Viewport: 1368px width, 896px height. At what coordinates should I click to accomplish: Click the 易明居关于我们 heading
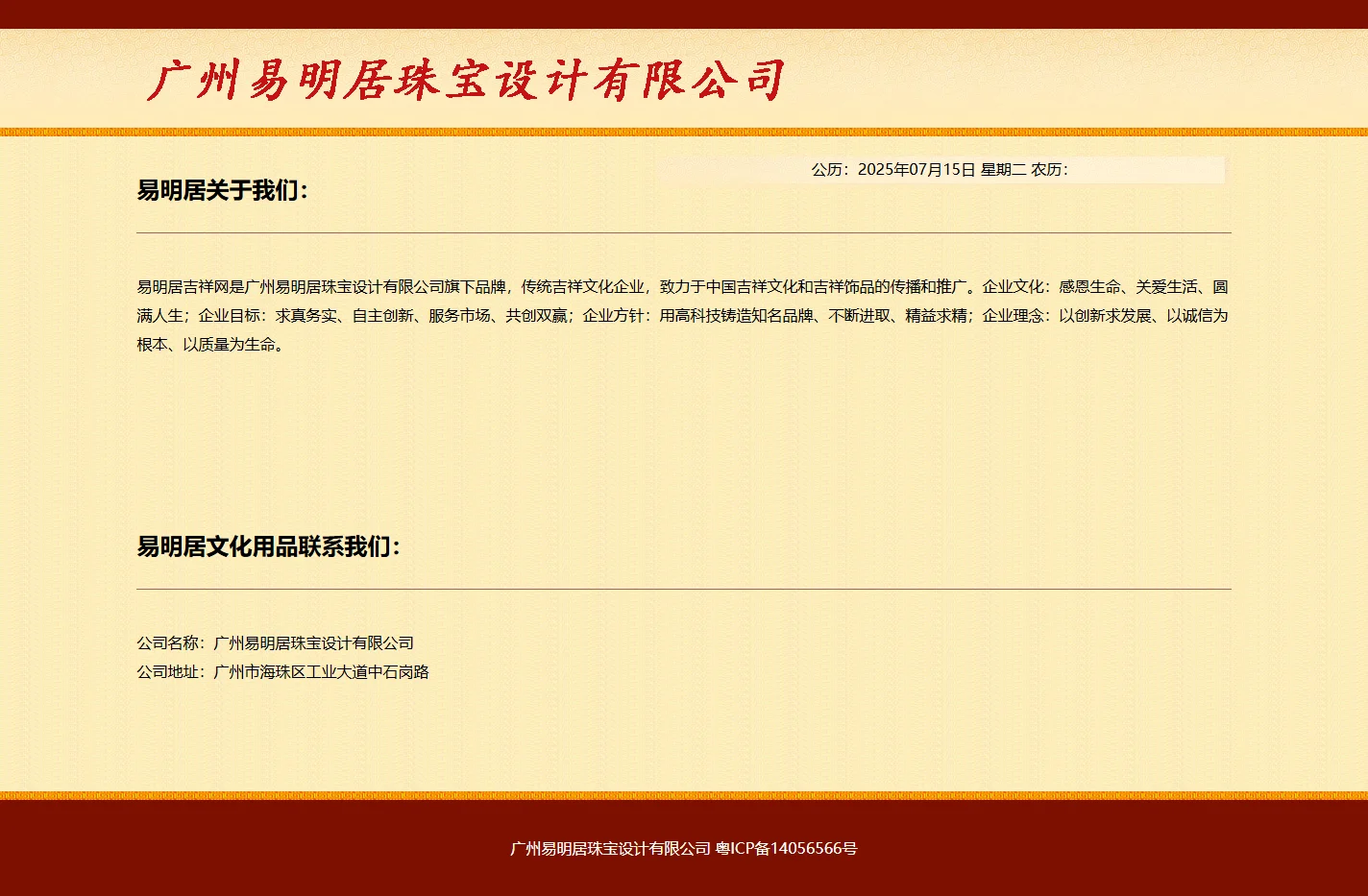[x=223, y=190]
